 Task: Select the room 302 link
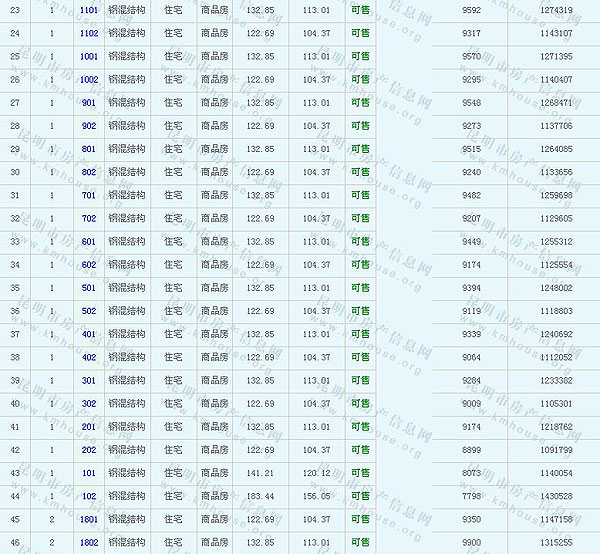(89, 404)
